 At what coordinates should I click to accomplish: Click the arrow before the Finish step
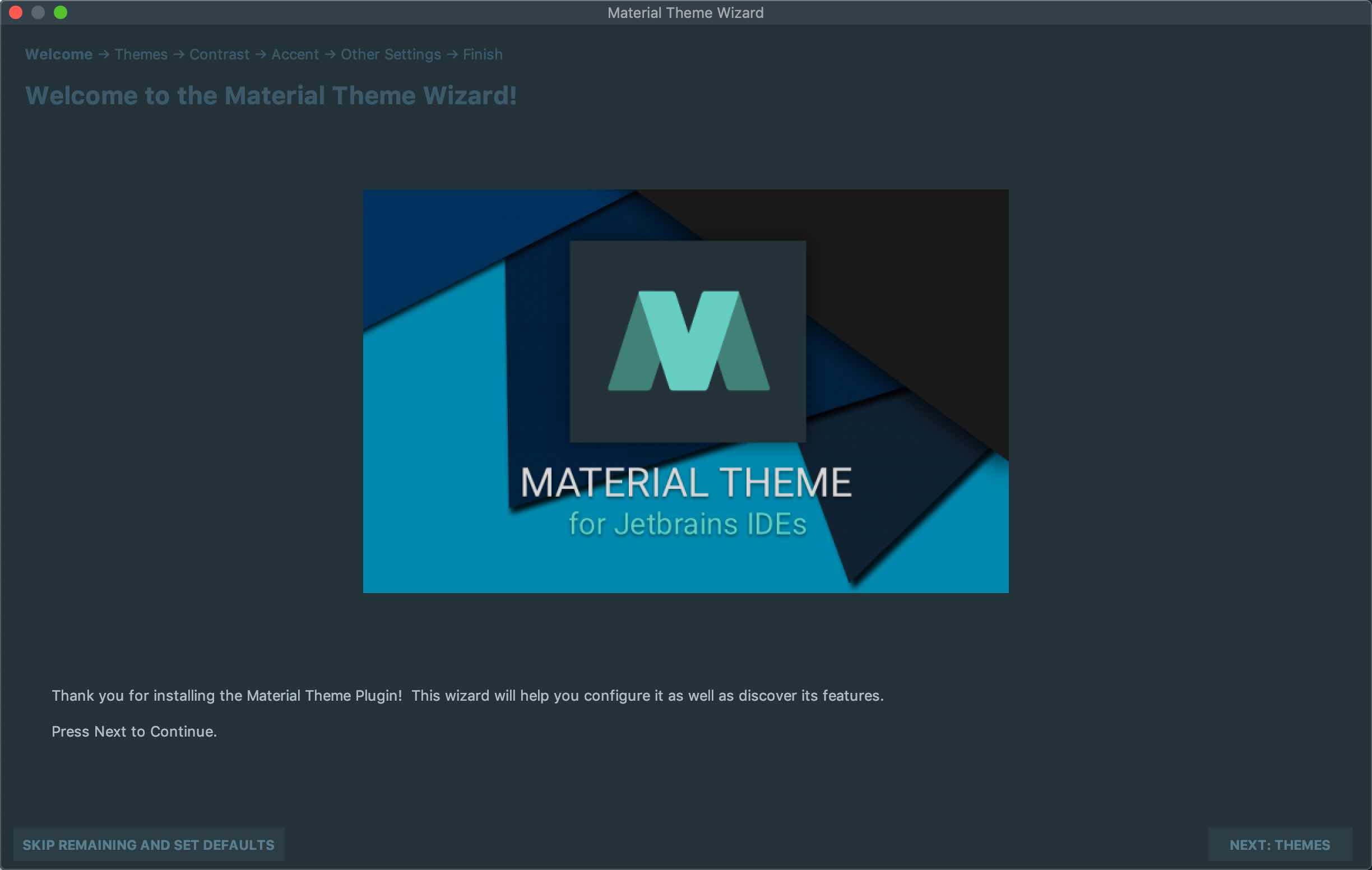[452, 55]
